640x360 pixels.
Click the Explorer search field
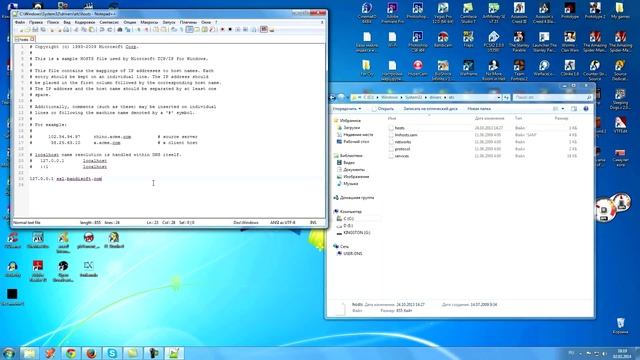click(553, 98)
